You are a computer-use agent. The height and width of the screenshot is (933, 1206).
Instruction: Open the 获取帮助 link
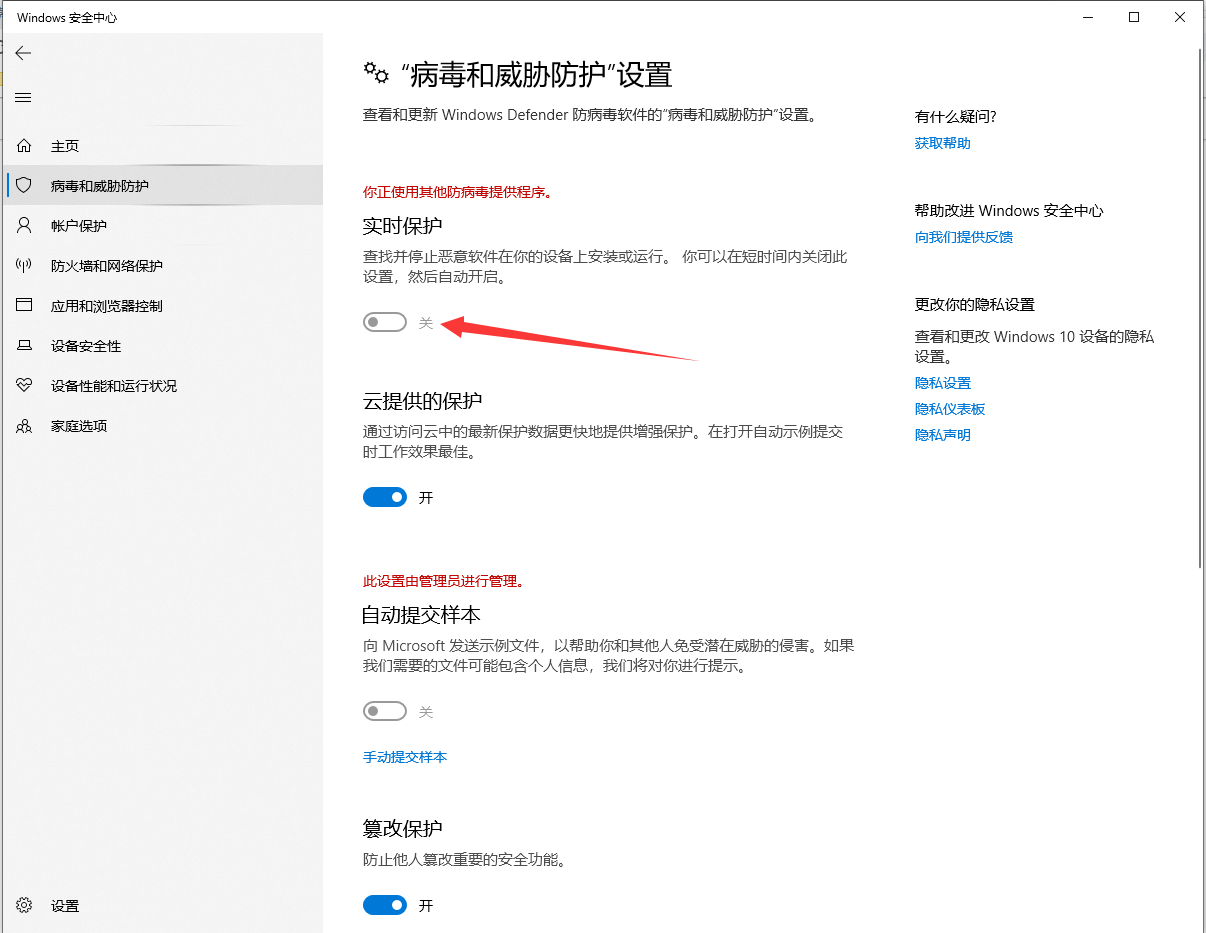(942, 143)
